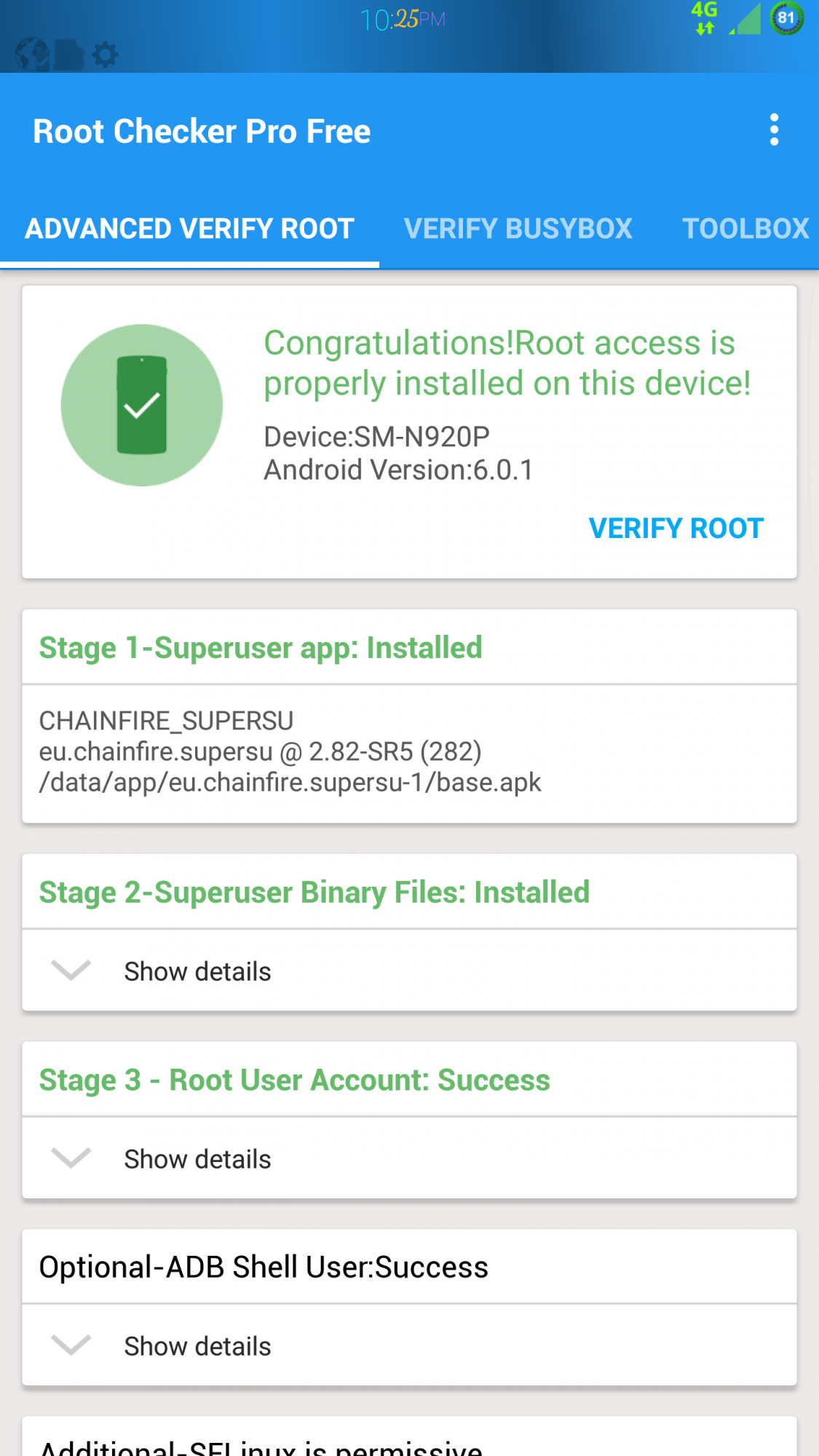Tap the file notification icon in status bar
Screen dimensions: 819x1456
69,54
